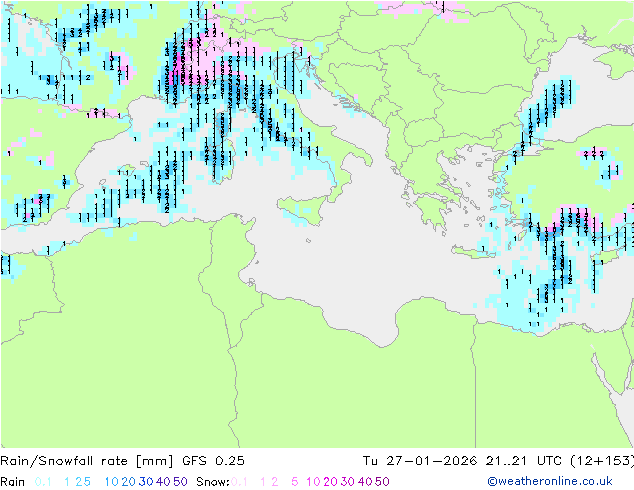The height and width of the screenshot is (490, 634).
Task: Click the 'Rain' legend label
Action: [13, 482]
